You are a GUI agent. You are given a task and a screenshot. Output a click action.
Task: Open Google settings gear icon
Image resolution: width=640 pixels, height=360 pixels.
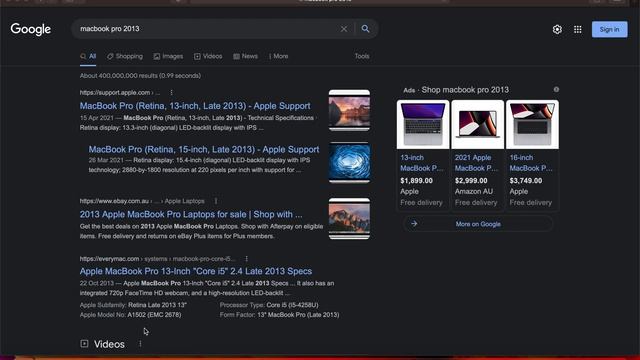tap(557, 29)
